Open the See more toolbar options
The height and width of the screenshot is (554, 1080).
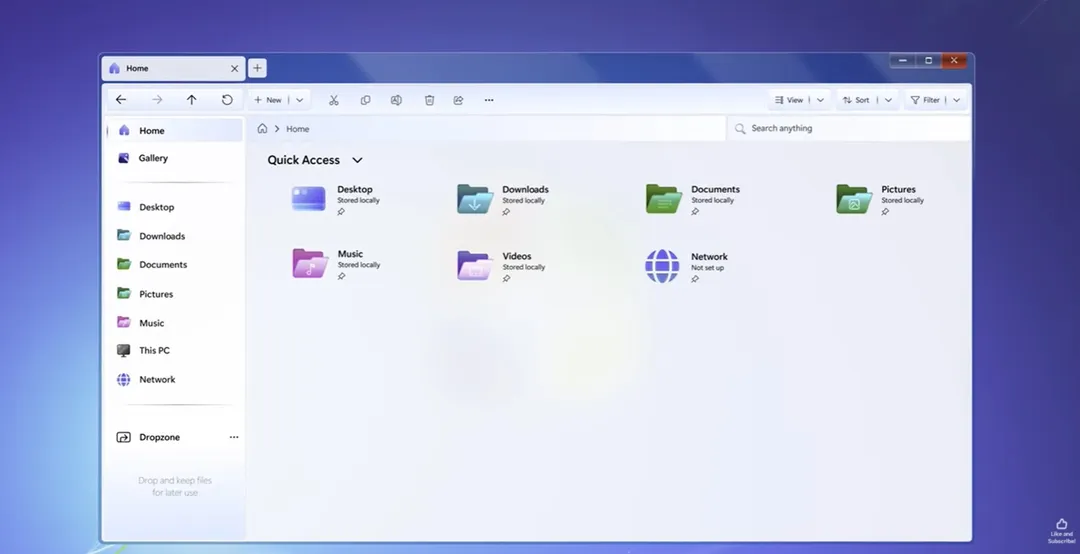click(489, 100)
